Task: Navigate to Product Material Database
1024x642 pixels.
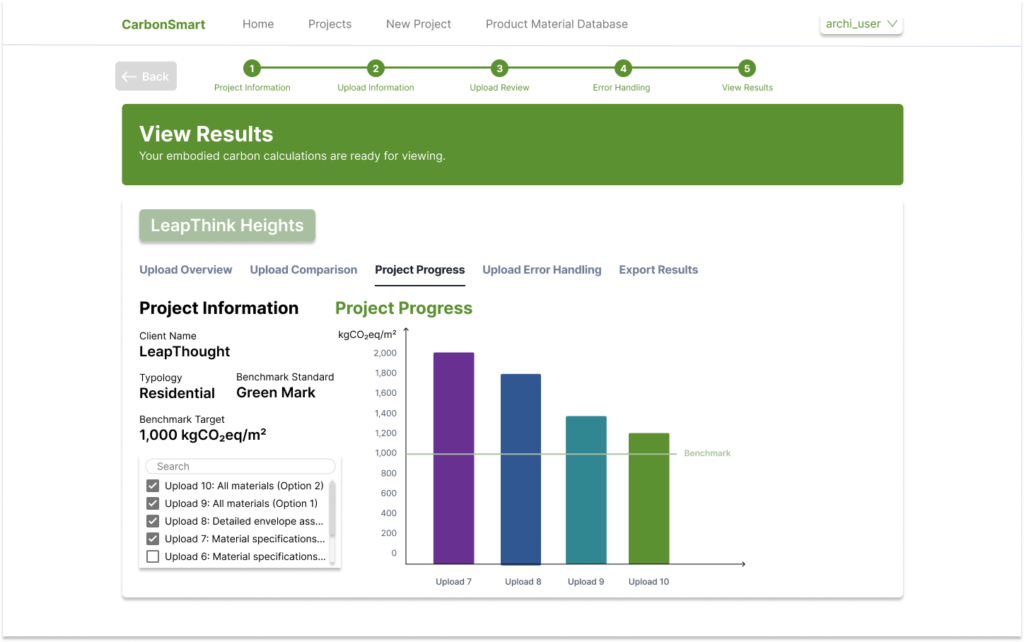Action: tap(556, 23)
